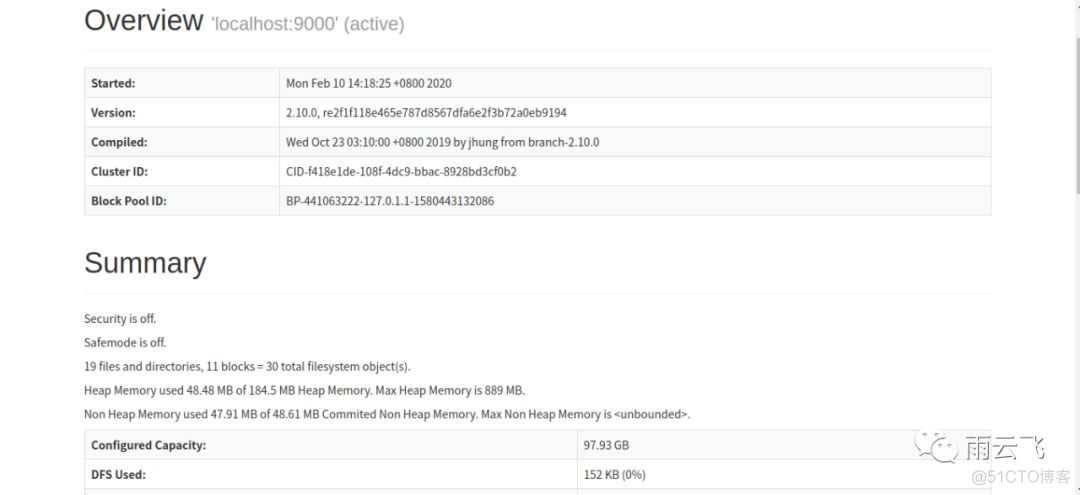Screen dimensions: 1080x495
Task: Click the 'Security is off.' text
Action: pos(120,319)
